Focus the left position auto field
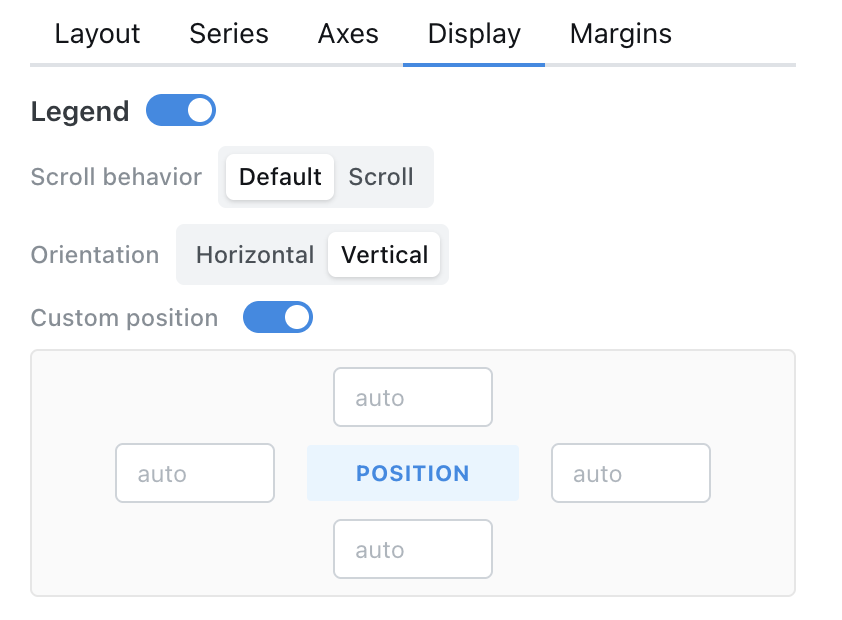 pyautogui.click(x=195, y=474)
